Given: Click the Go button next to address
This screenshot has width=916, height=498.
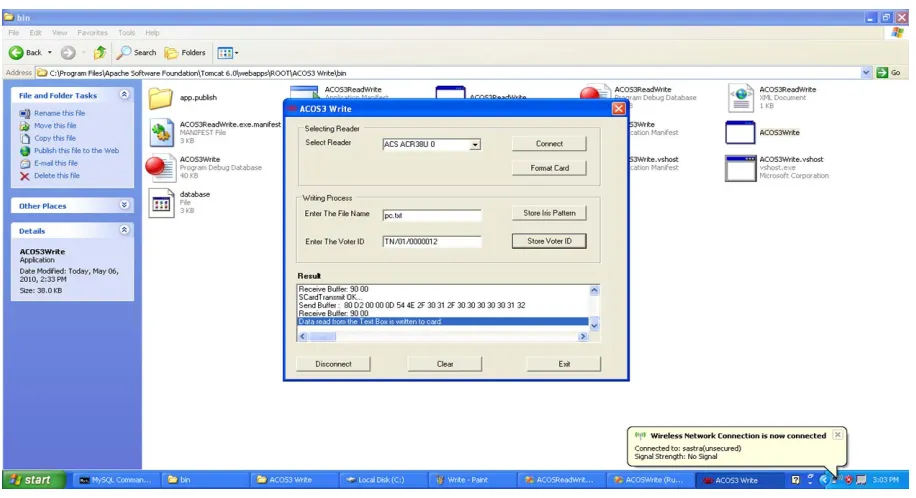Looking at the screenshot, I should click(x=889, y=73).
